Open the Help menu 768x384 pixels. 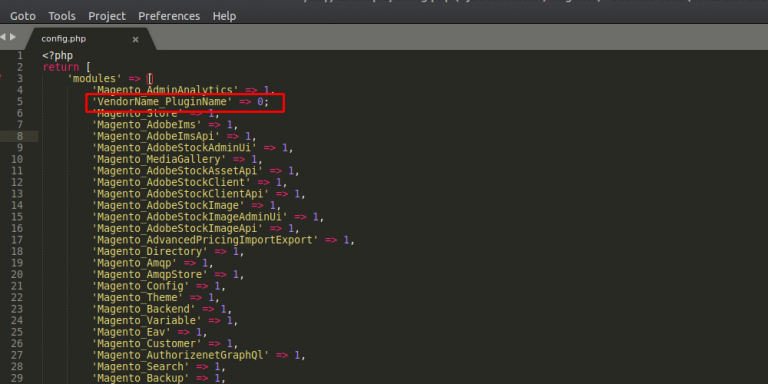[x=224, y=16]
